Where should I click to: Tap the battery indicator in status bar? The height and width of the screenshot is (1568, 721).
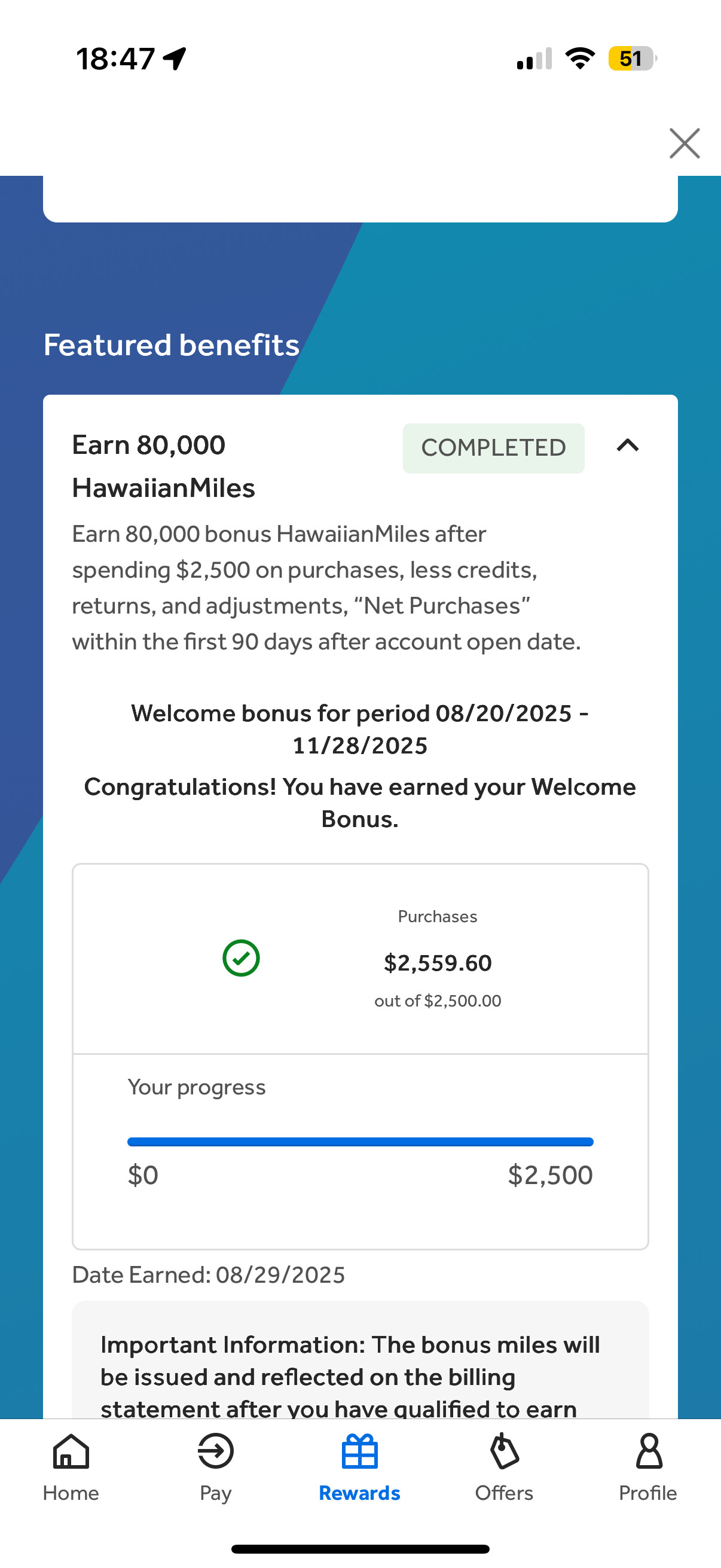[x=631, y=59]
